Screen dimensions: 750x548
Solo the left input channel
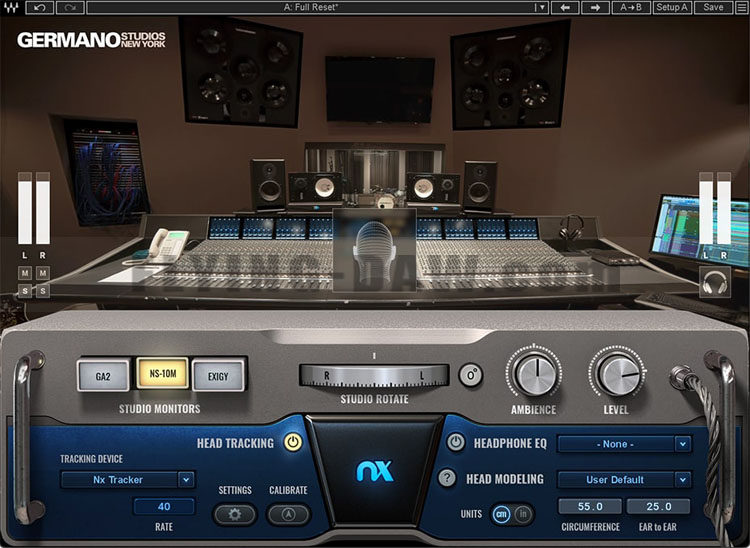(25, 290)
